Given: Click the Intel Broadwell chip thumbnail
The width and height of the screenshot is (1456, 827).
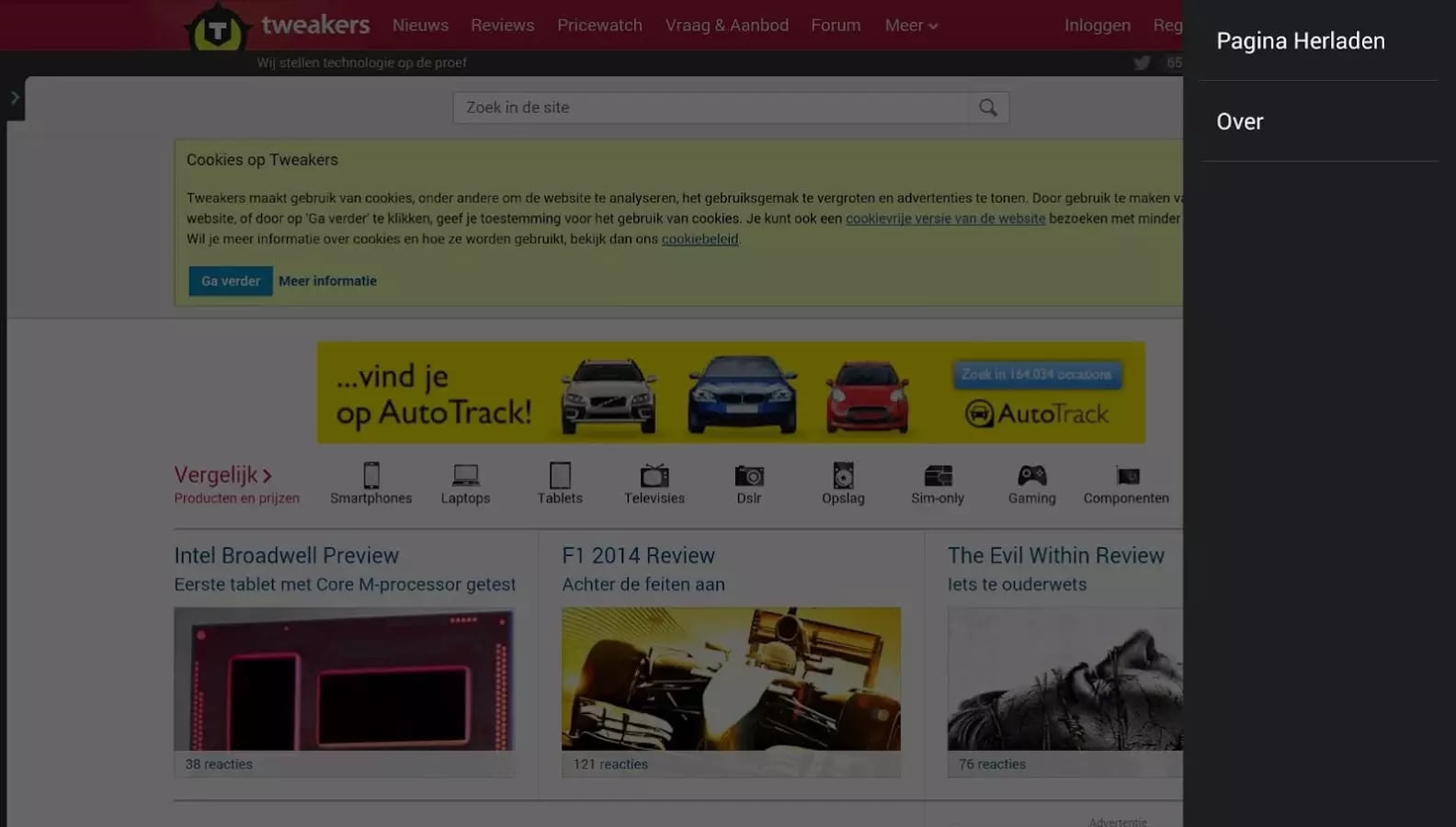Looking at the screenshot, I should pos(344,678).
